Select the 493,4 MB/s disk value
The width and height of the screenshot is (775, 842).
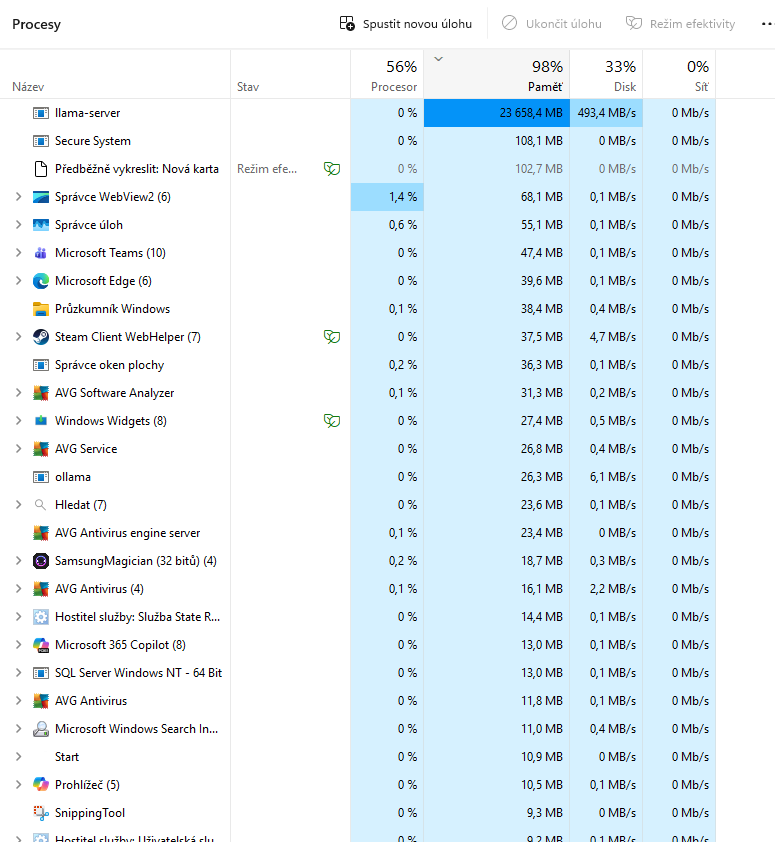pos(607,113)
